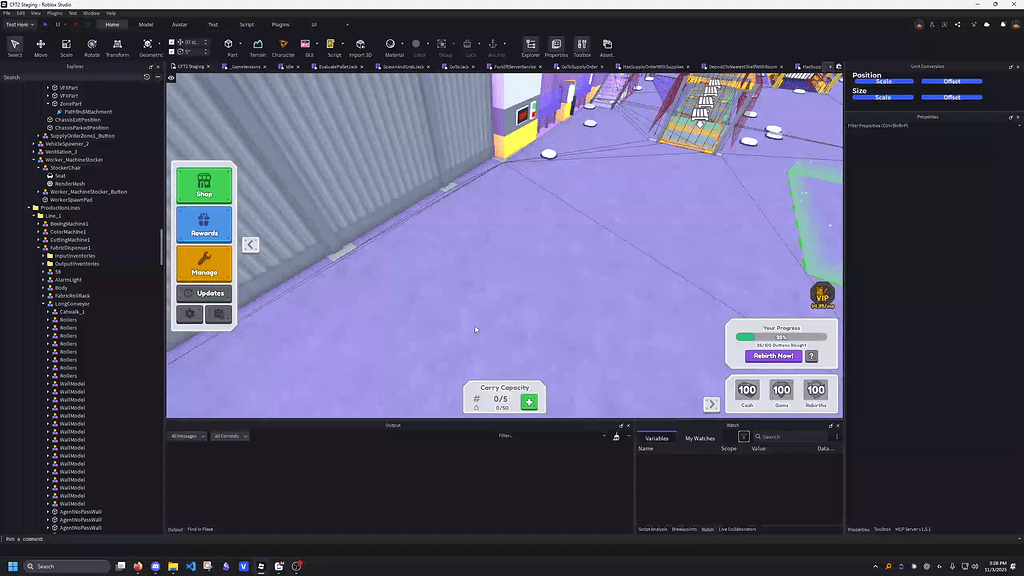
Task: Expand the FabricDispenser1 item in Explorer
Action: click(37, 247)
